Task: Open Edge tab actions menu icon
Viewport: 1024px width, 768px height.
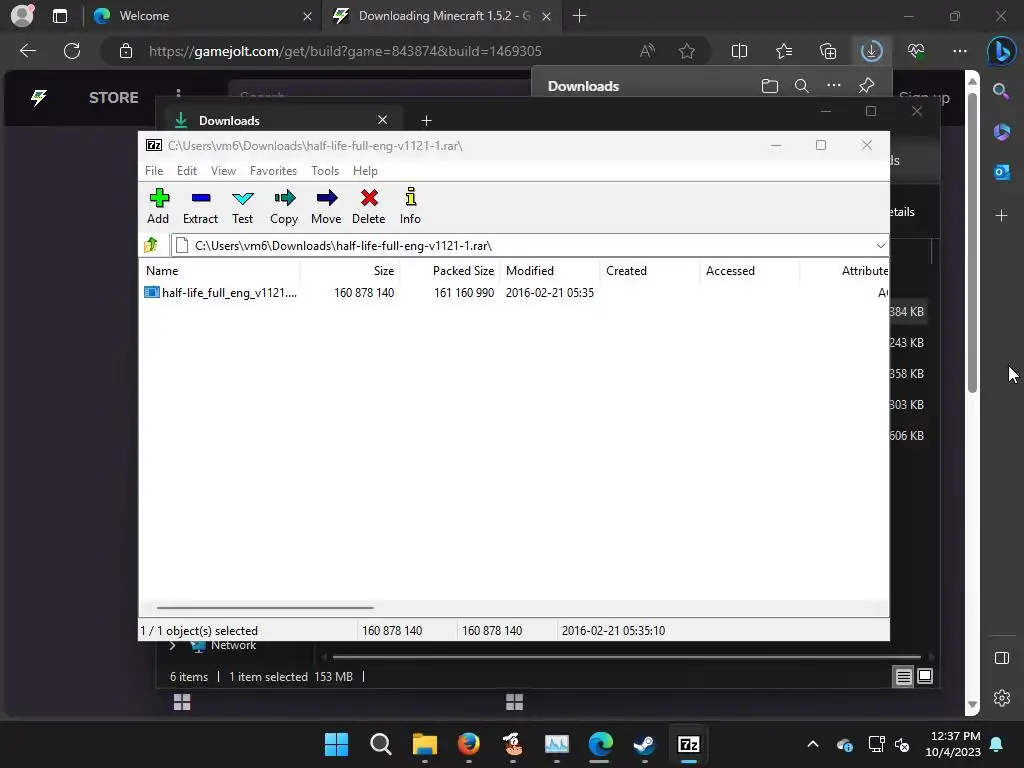Action: 59,16
